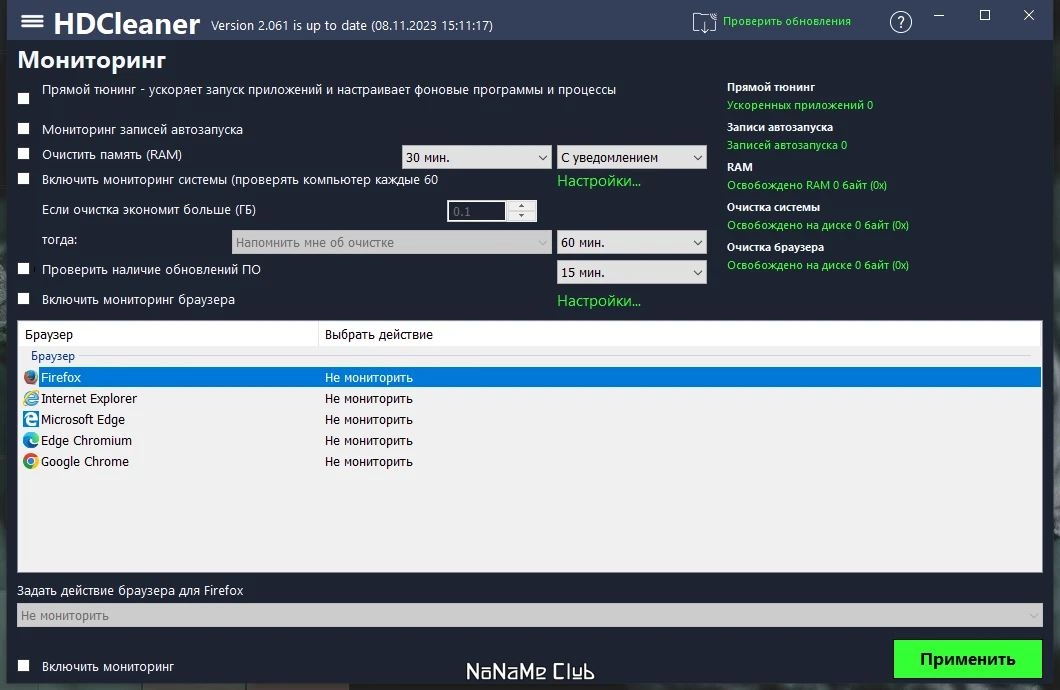
Task: Select the Internet Explorer row
Action: click(530, 398)
